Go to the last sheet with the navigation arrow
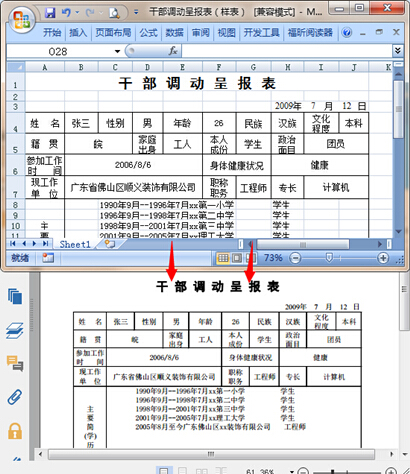 coord(45,244)
